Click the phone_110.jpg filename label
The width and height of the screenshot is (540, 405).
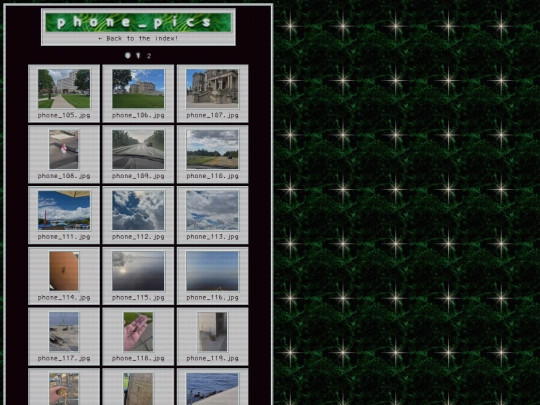pos(212,176)
